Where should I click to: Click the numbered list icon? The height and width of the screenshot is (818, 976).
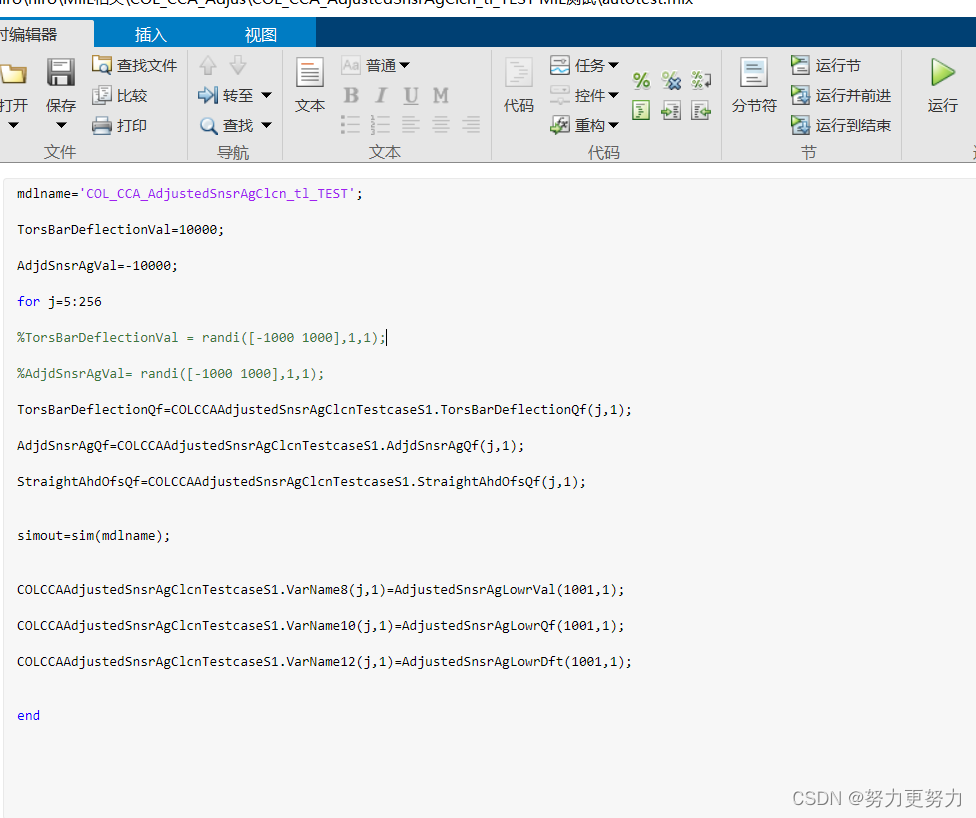(380, 125)
